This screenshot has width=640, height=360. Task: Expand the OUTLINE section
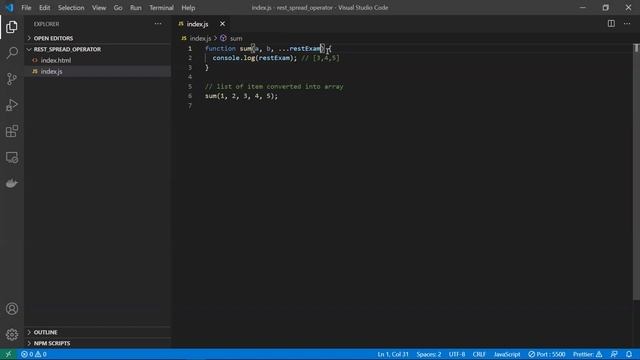[x=97, y=332]
